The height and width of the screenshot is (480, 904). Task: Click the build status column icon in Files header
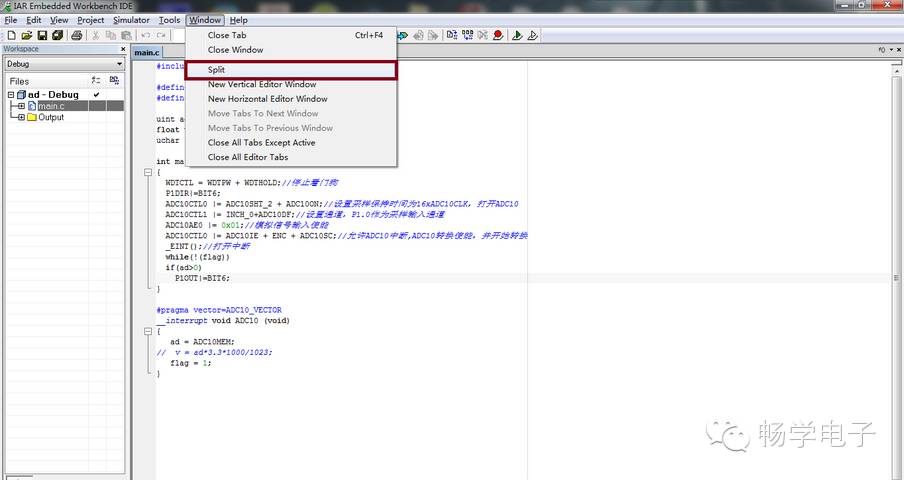[x=114, y=80]
